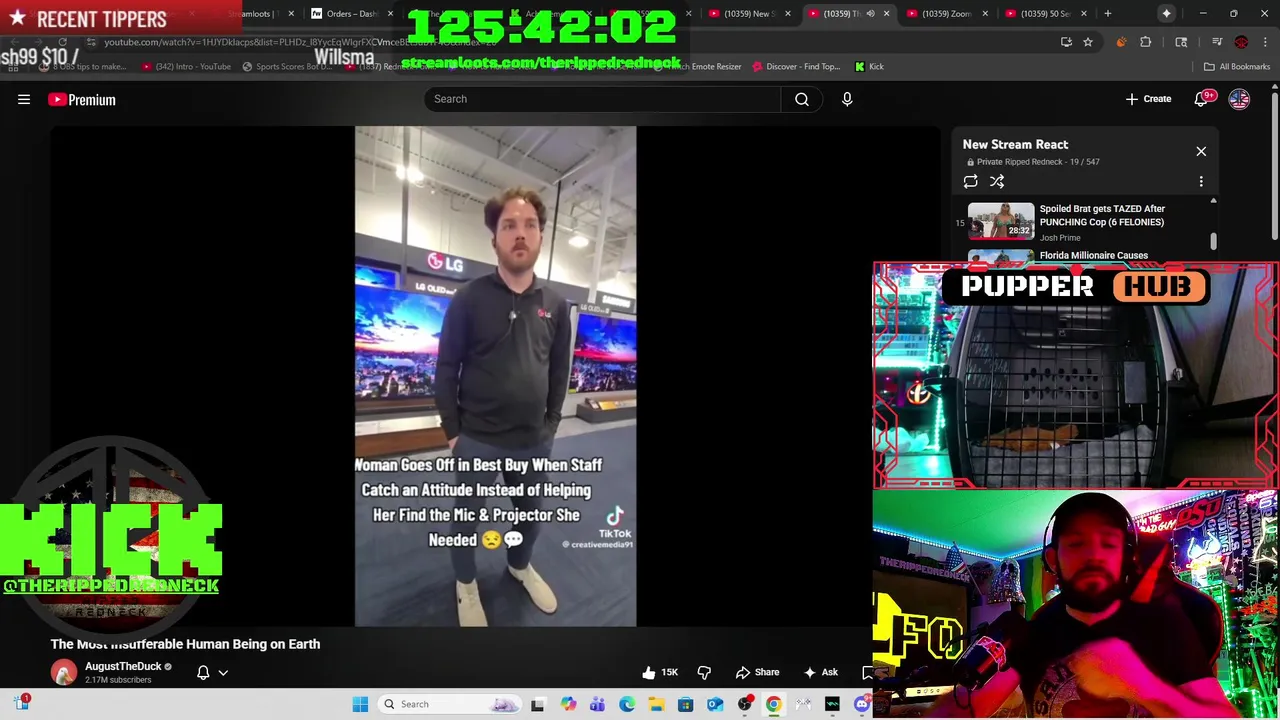This screenshot has height=720, width=1280.
Task: Open the YouTube hamburger guide menu
Action: click(24, 99)
